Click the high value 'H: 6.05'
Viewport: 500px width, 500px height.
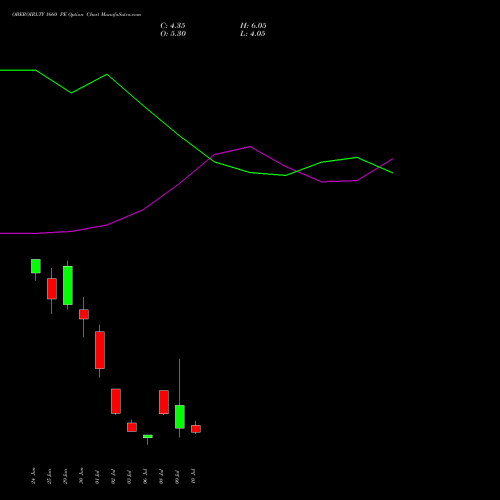253,26
